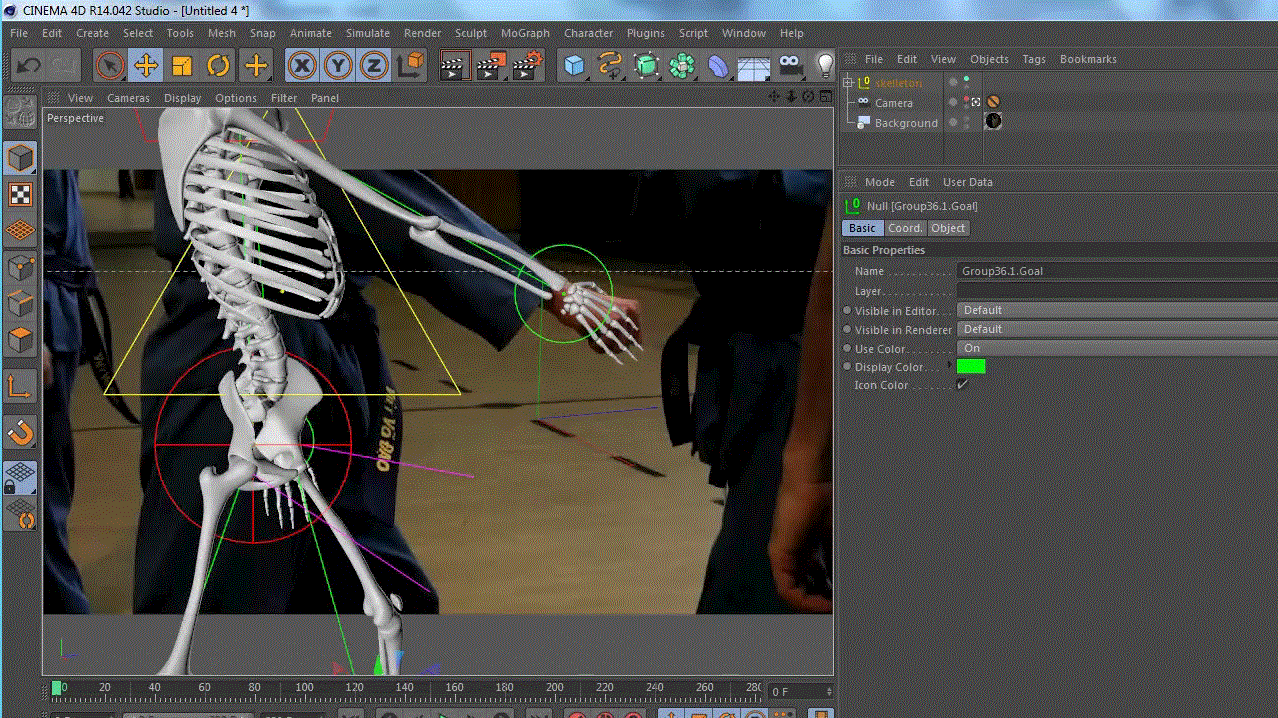The height and width of the screenshot is (718, 1278).
Task: Click Make Editable icon in left palette
Action: click(21, 111)
